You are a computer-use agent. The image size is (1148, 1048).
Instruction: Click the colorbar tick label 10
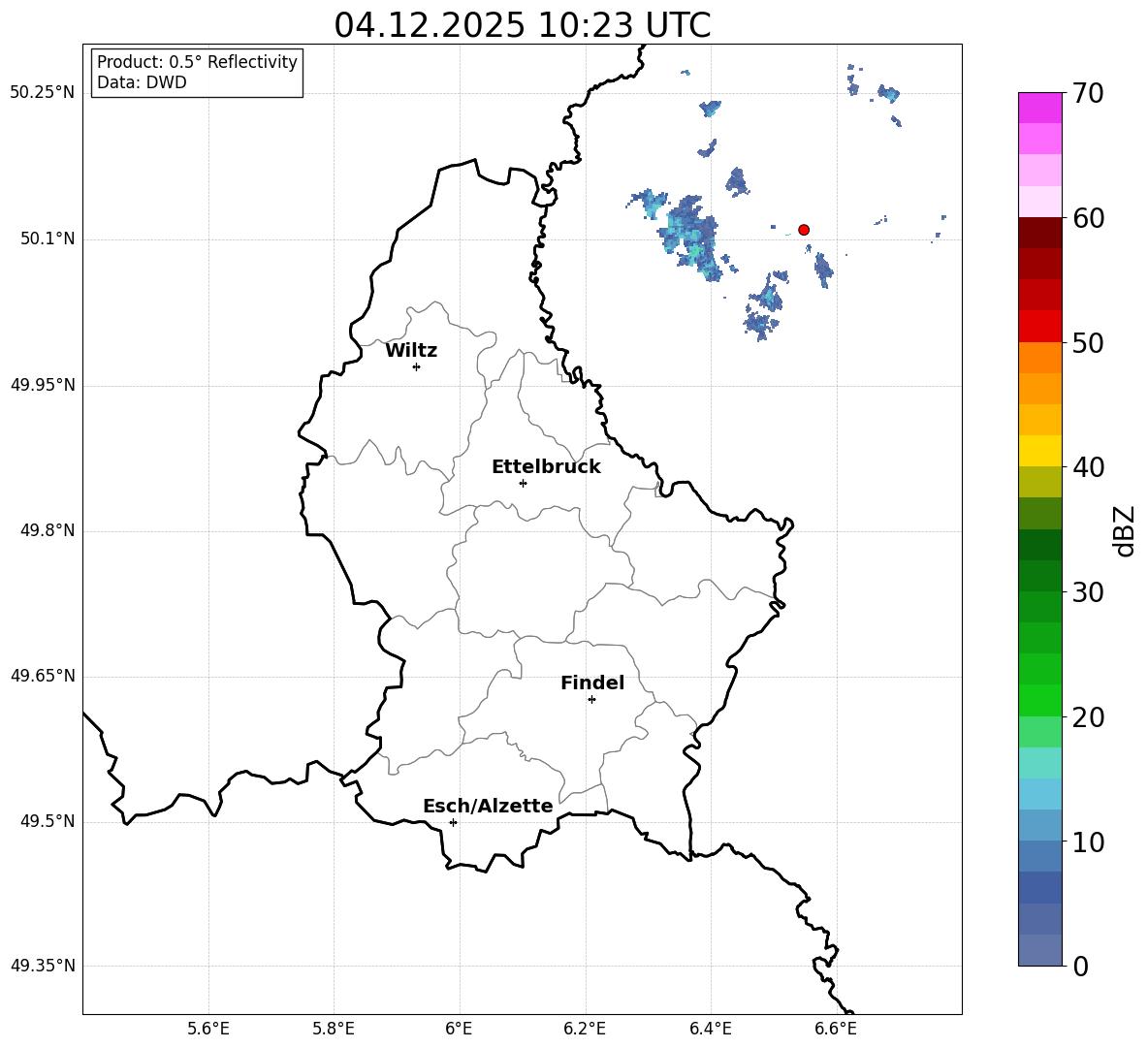1088,841
